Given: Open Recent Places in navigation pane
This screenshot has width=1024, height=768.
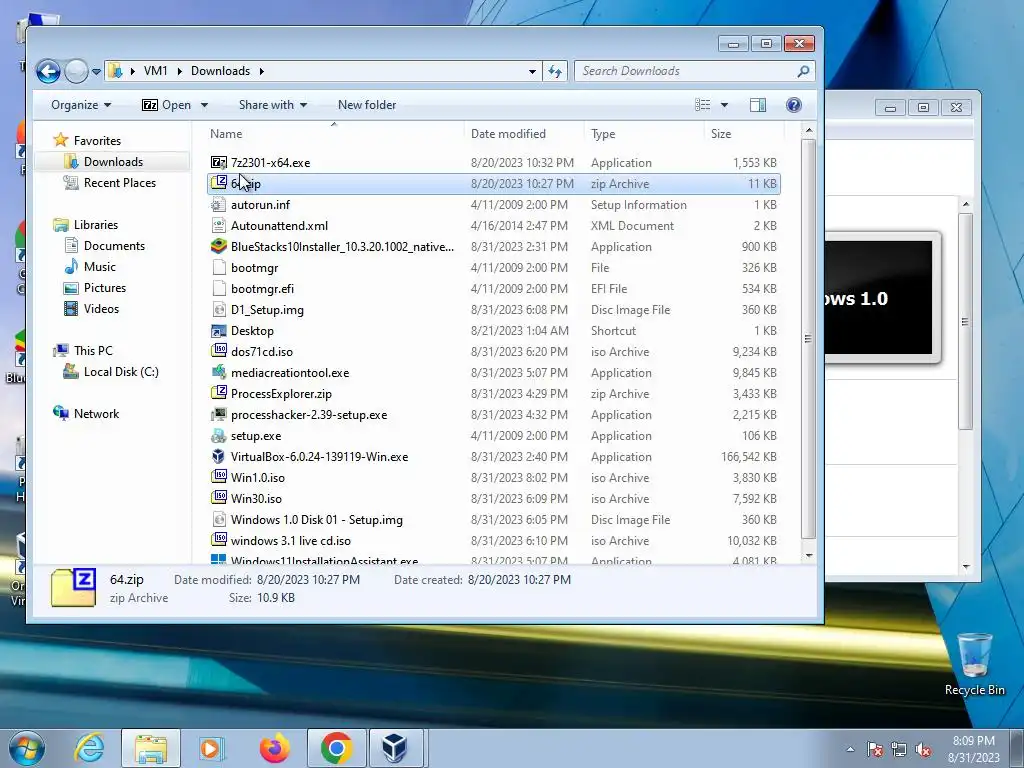Looking at the screenshot, I should coord(120,183).
